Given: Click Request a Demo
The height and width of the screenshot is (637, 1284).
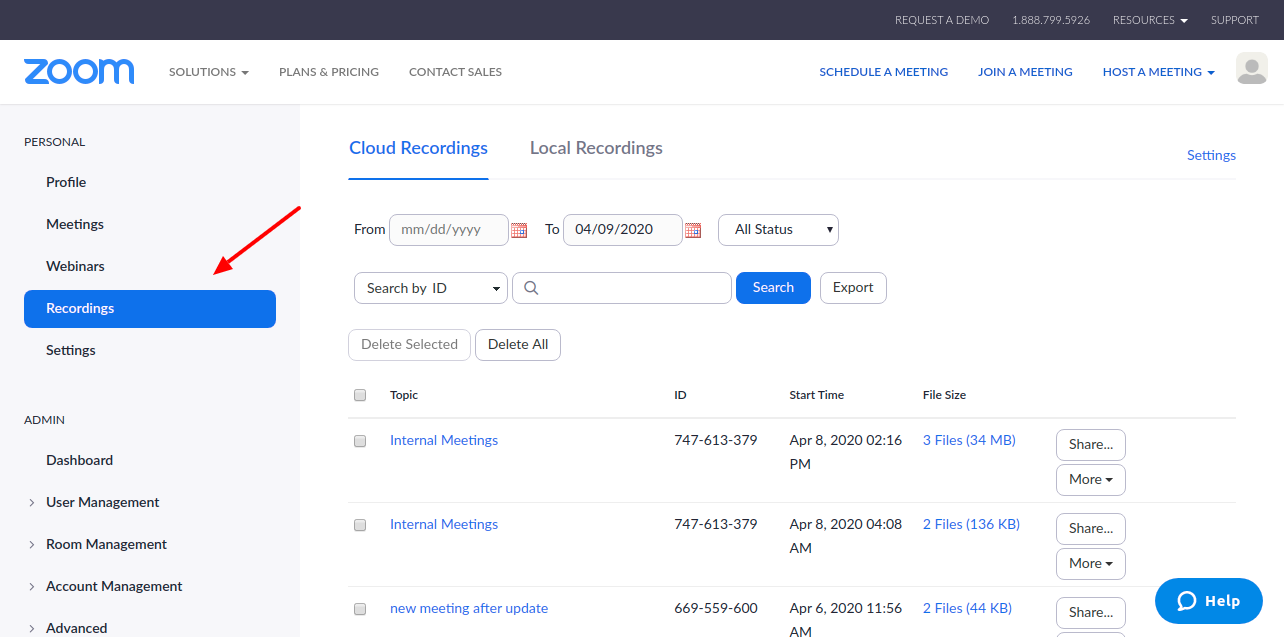Looking at the screenshot, I should click(x=942, y=20).
